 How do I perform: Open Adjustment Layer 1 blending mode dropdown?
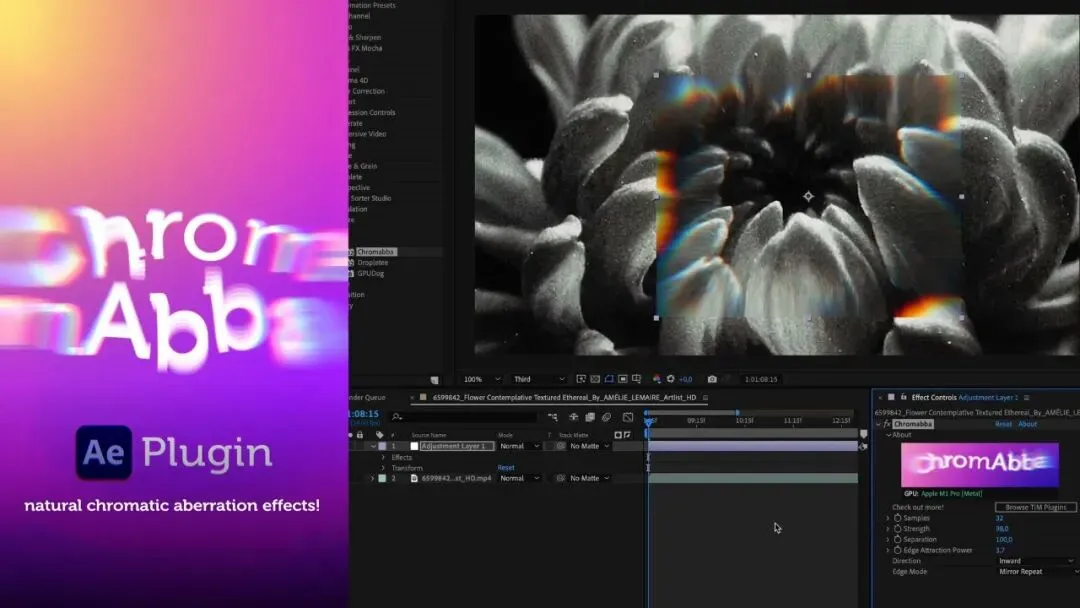519,446
